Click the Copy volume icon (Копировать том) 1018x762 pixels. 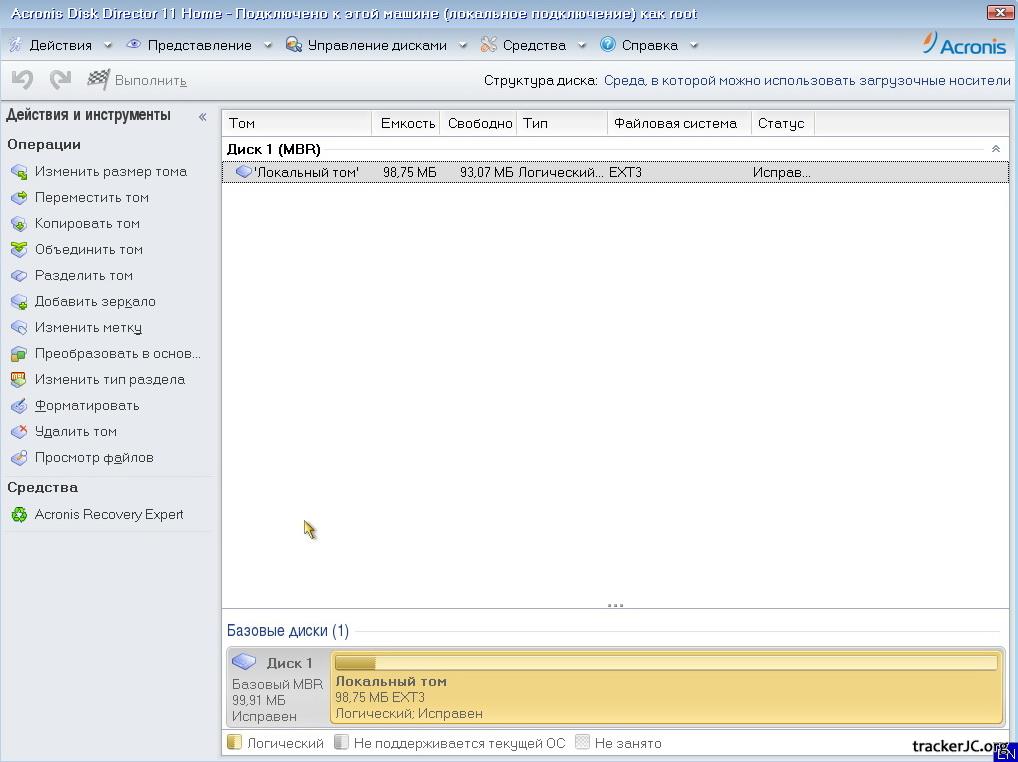coord(19,224)
